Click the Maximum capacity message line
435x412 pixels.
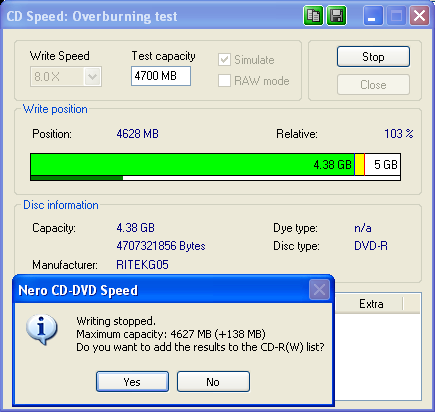coord(171,334)
